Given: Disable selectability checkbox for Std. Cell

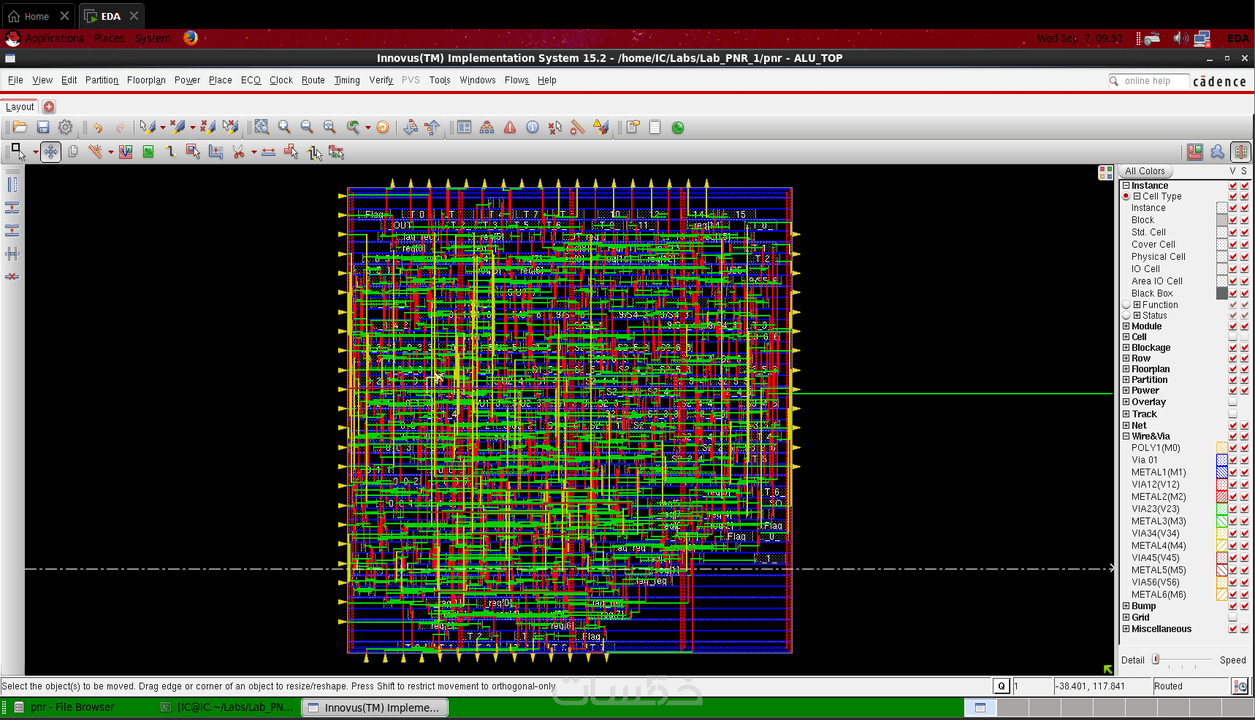Looking at the screenshot, I should (1243, 232).
